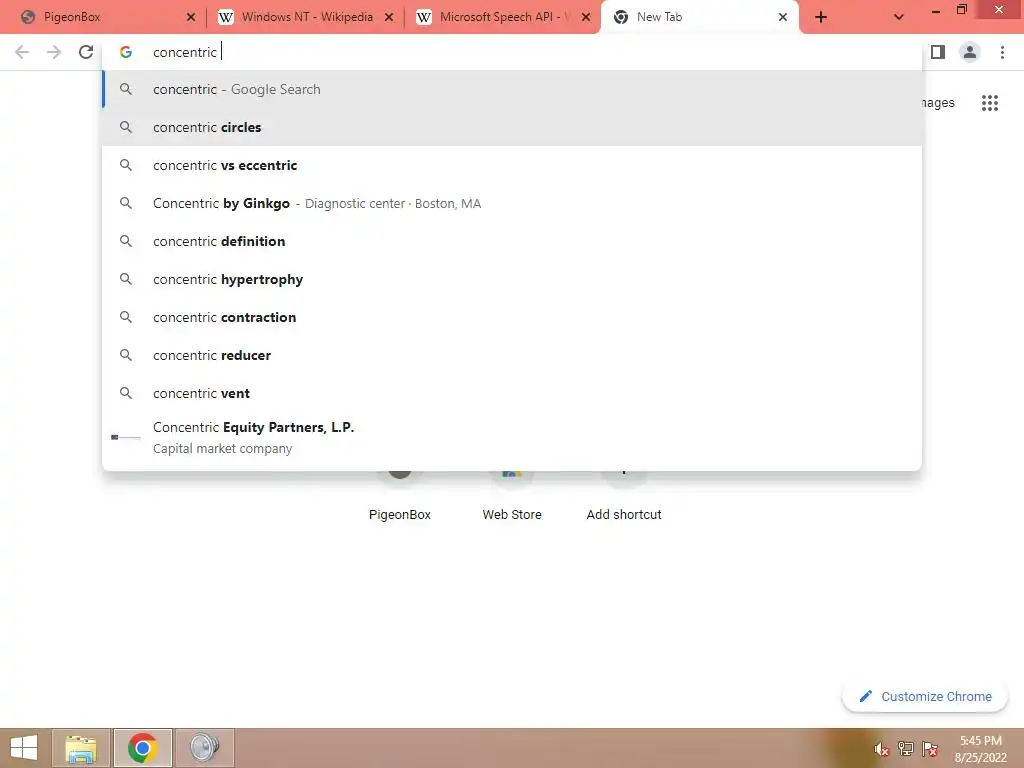Viewport: 1024px width, 768px height.
Task: Reload the page
Action: click(86, 52)
